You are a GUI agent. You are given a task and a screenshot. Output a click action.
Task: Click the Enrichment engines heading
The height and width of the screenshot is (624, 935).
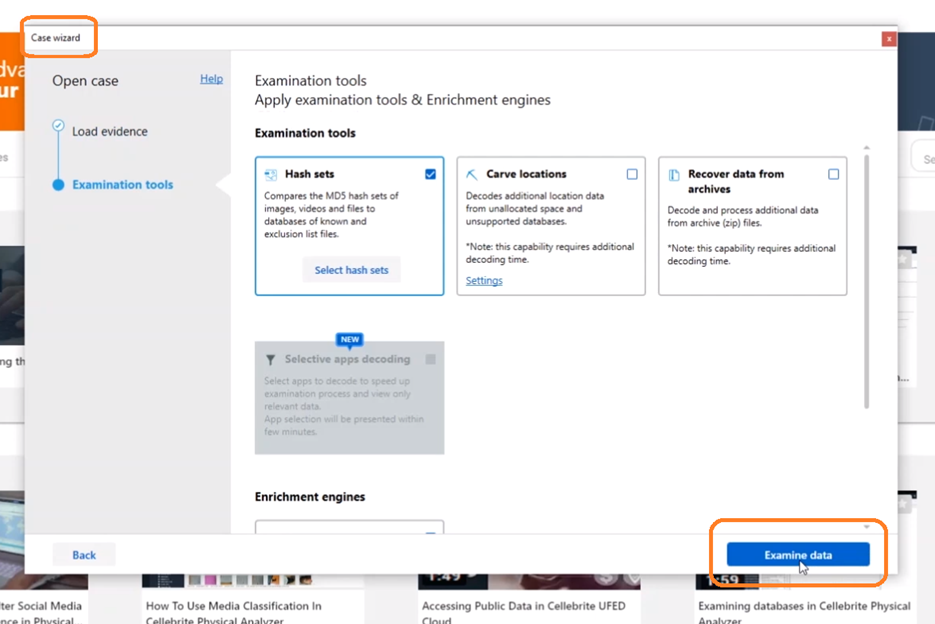tap(309, 497)
